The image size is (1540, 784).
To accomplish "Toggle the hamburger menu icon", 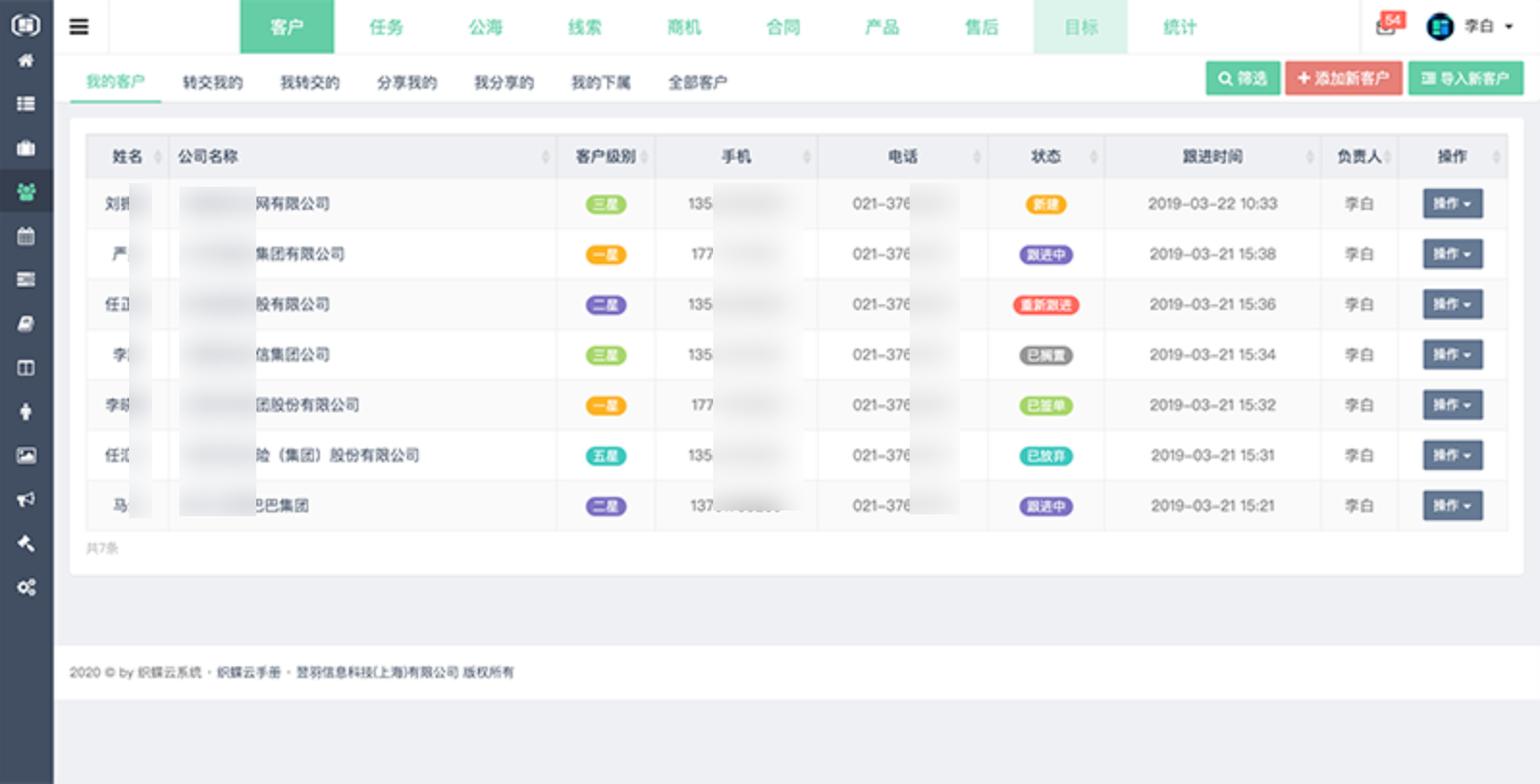I will [79, 27].
